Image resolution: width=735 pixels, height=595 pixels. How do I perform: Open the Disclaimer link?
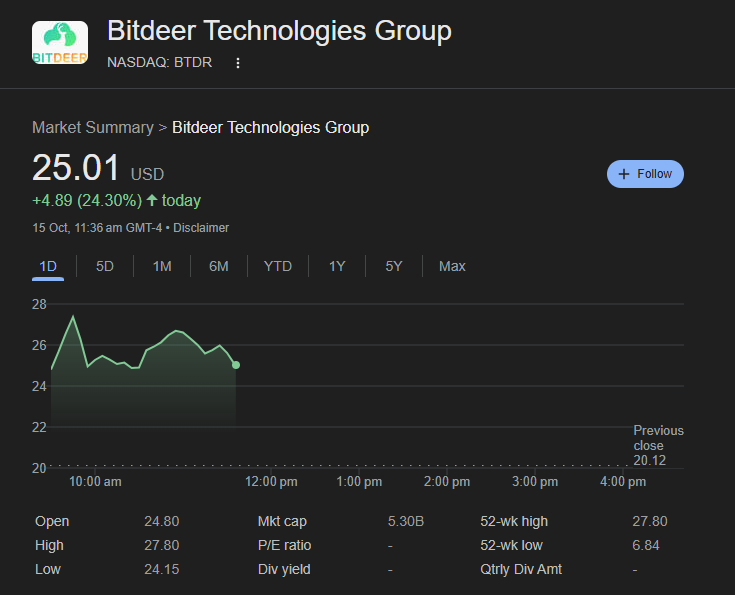[x=201, y=228]
